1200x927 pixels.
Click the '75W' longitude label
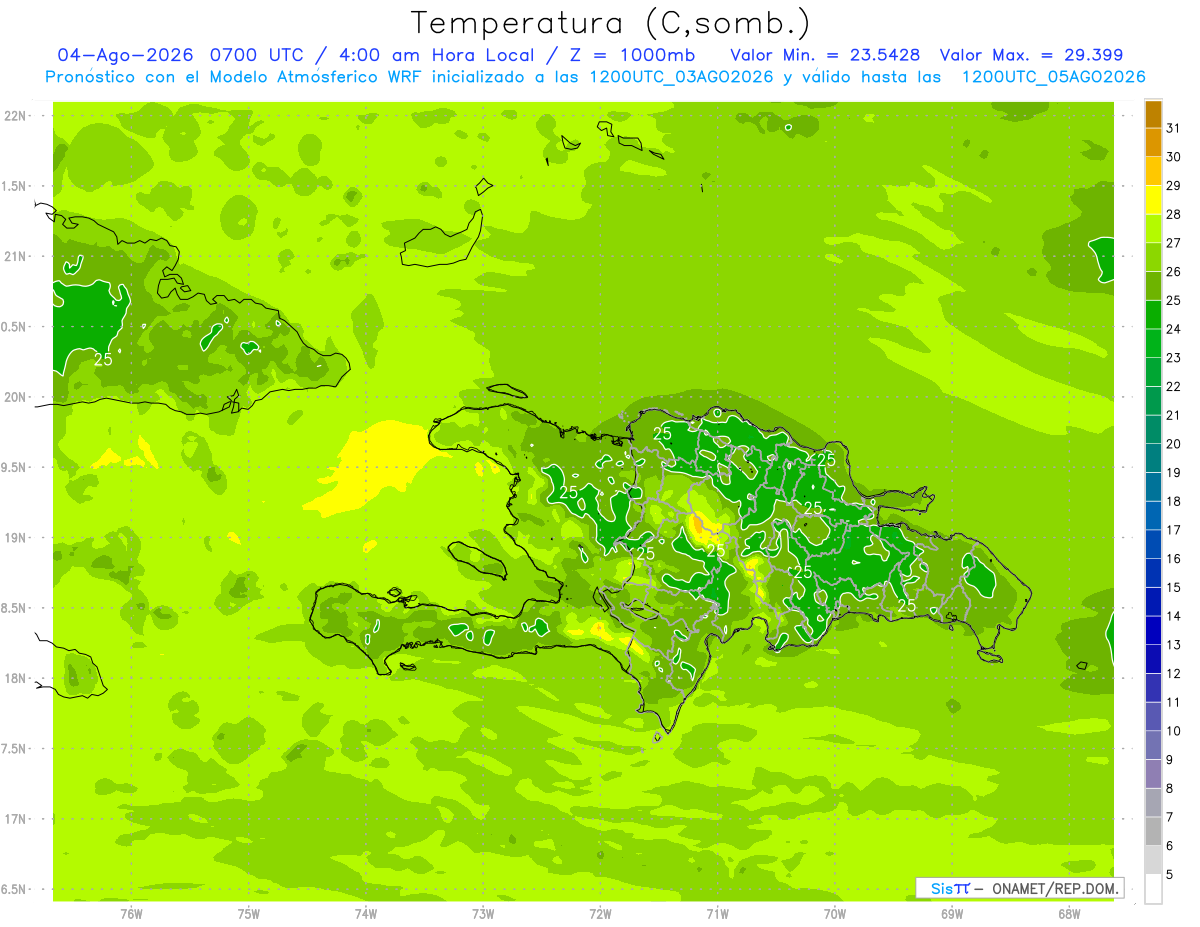(248, 913)
